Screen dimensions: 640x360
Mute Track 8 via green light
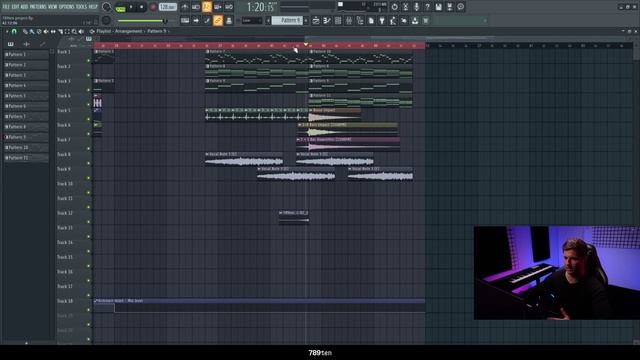click(x=89, y=163)
